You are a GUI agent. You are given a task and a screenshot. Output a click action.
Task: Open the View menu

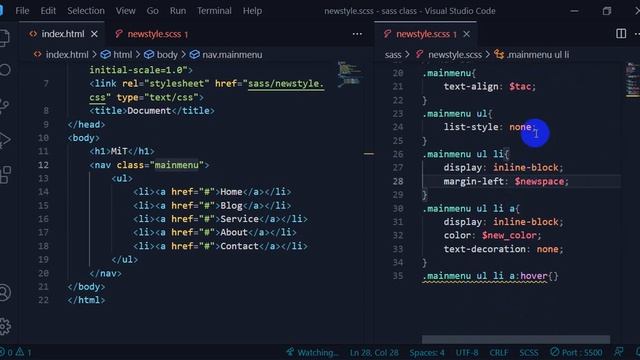125,11
